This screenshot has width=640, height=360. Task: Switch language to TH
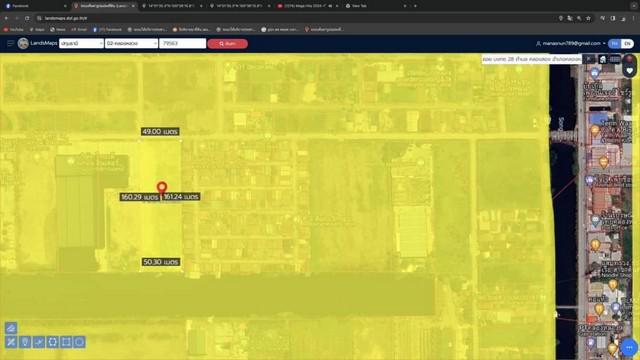615,44
